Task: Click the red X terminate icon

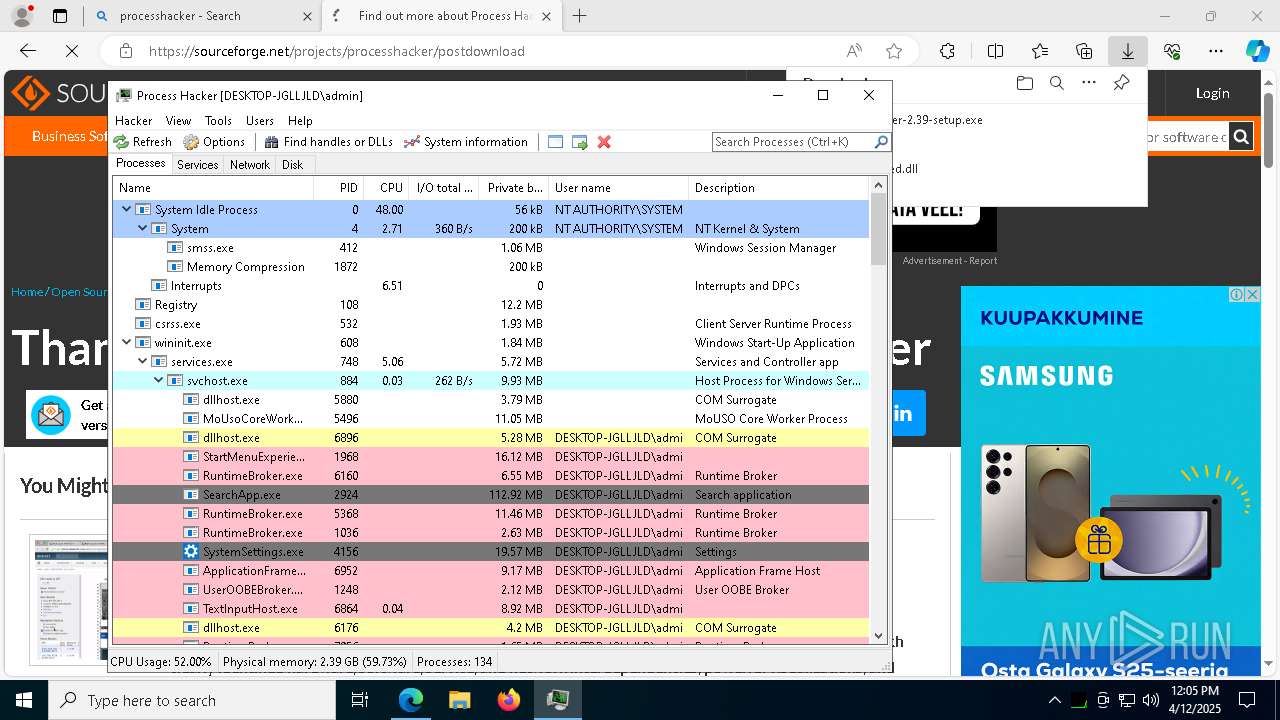Action: pos(604,142)
